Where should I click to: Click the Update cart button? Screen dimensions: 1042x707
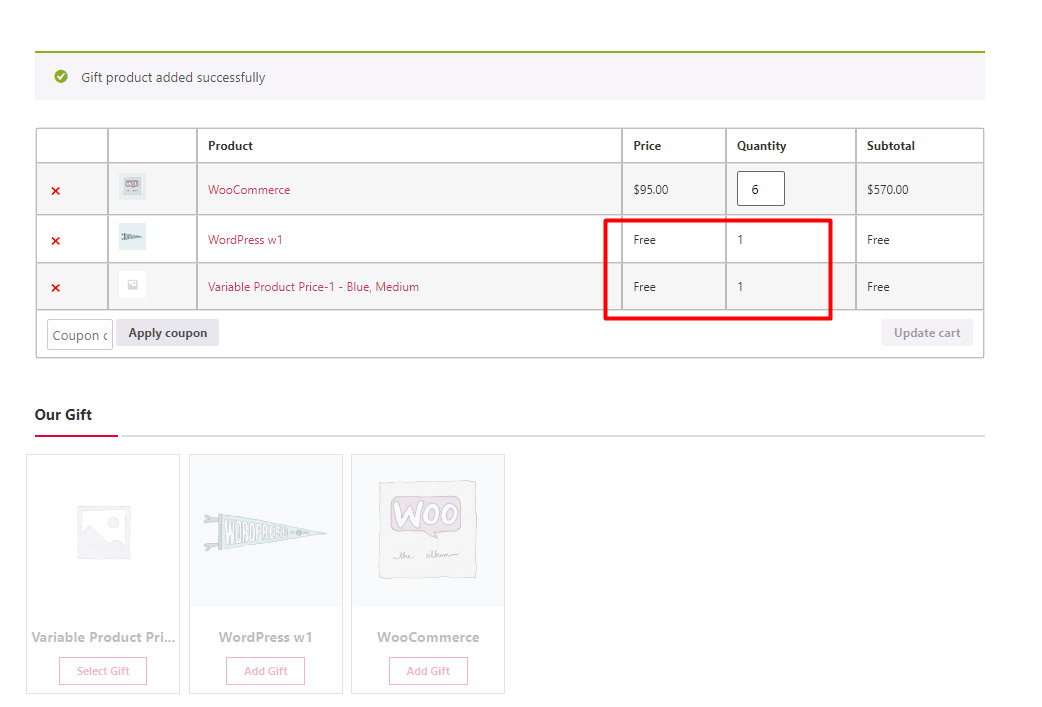tap(927, 333)
